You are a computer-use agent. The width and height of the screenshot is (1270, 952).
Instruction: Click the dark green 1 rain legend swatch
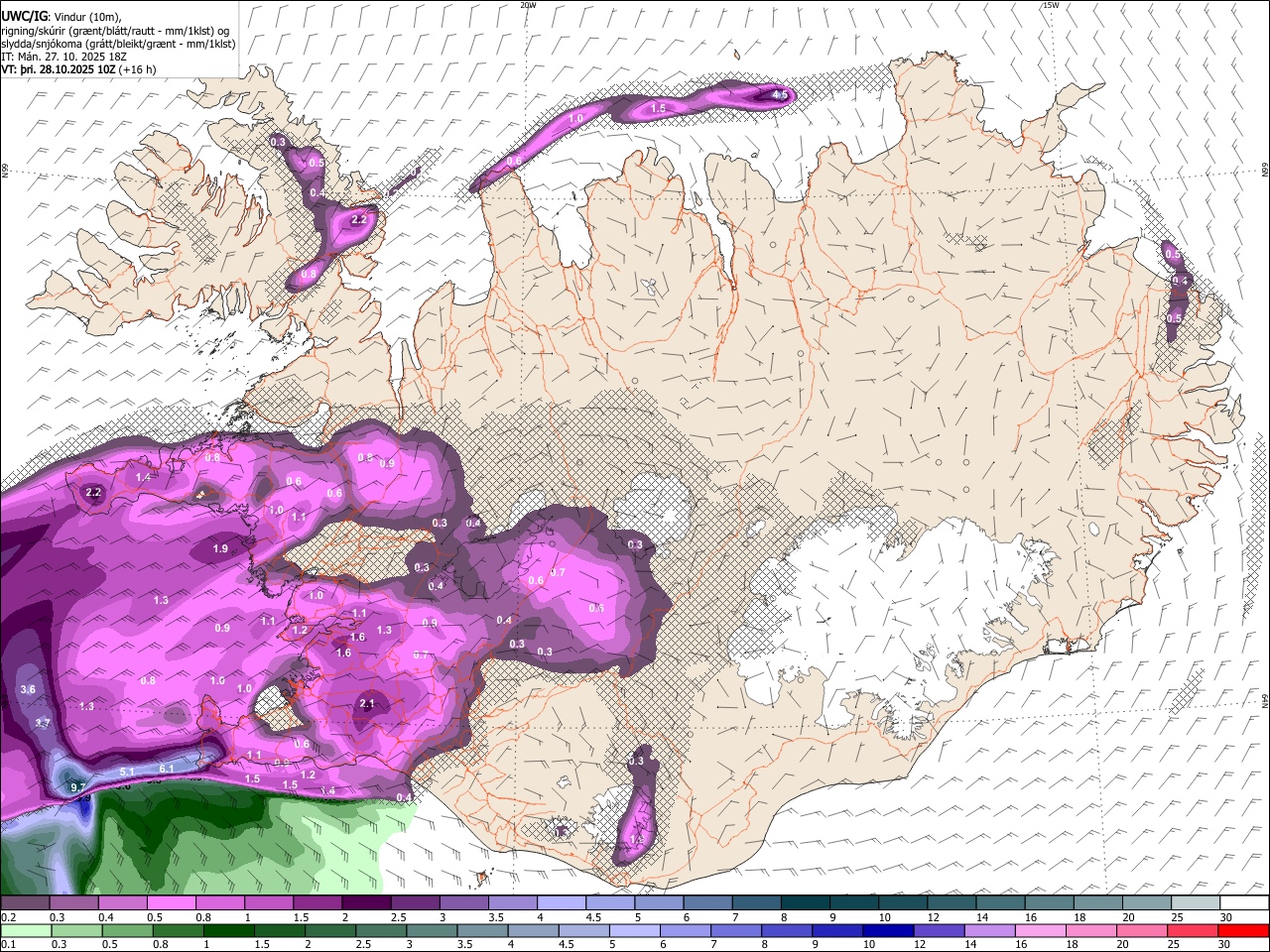click(229, 930)
